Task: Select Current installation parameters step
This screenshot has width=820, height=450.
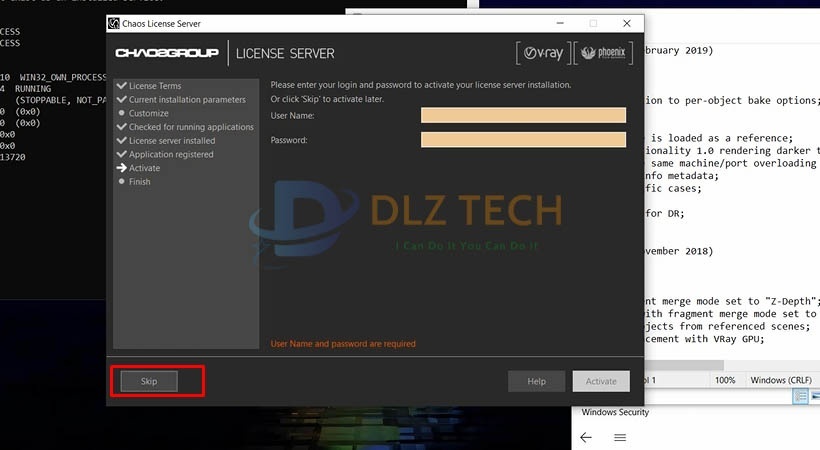Action: click(x=187, y=99)
